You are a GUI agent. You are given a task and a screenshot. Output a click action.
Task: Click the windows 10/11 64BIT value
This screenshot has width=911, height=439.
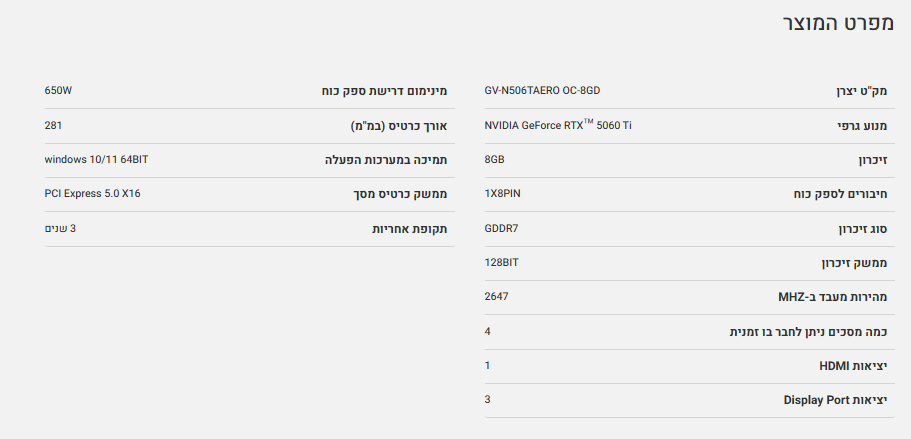tap(96, 159)
